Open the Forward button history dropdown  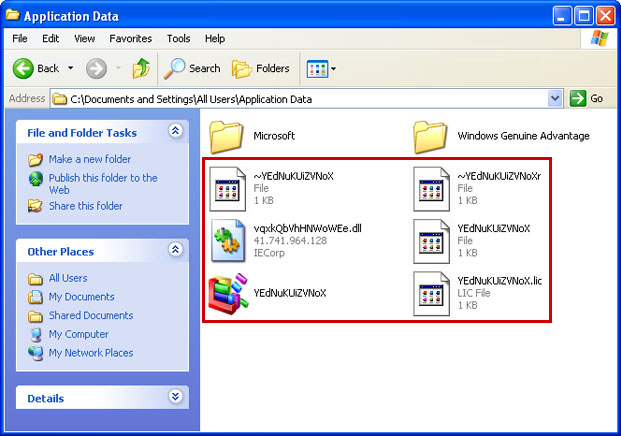coord(118,68)
